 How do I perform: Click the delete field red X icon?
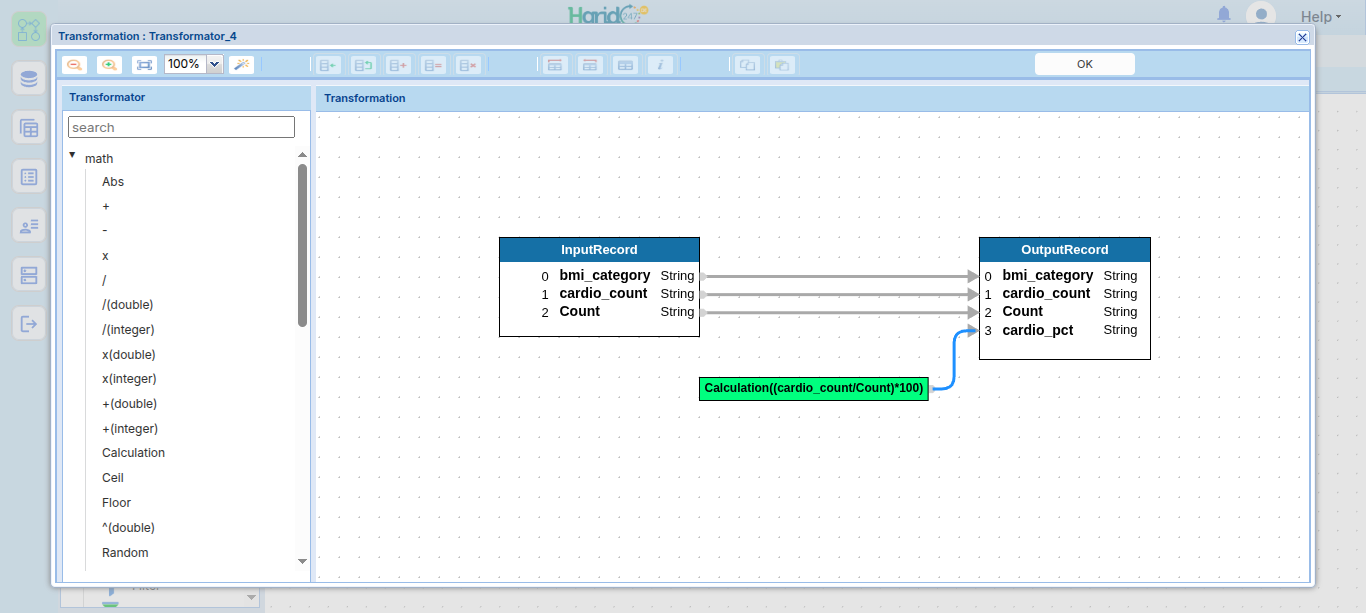pos(468,65)
